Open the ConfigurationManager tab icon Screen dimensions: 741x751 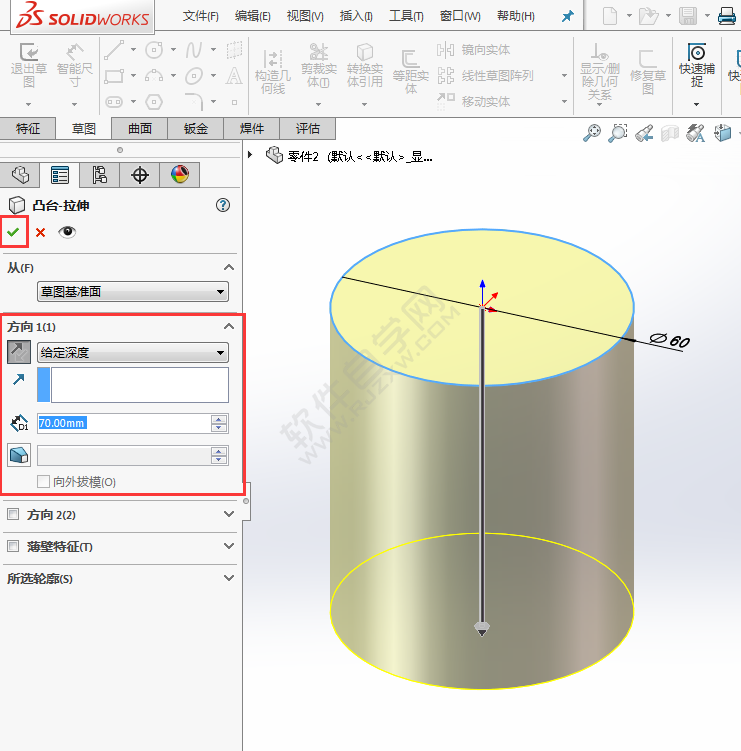[x=99, y=175]
